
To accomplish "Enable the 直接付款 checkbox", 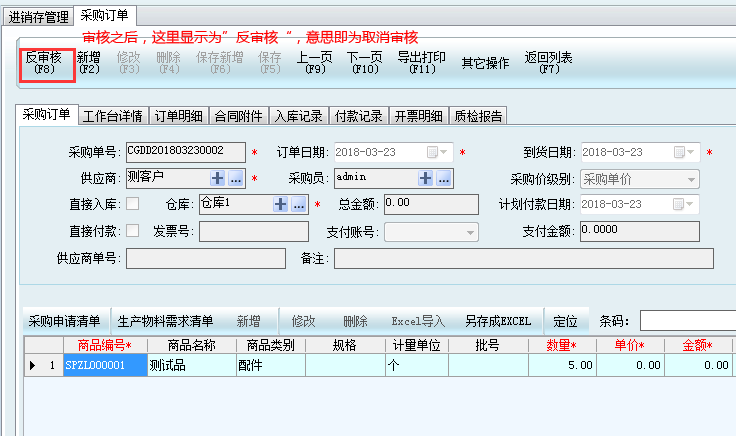I will click(x=133, y=231).
